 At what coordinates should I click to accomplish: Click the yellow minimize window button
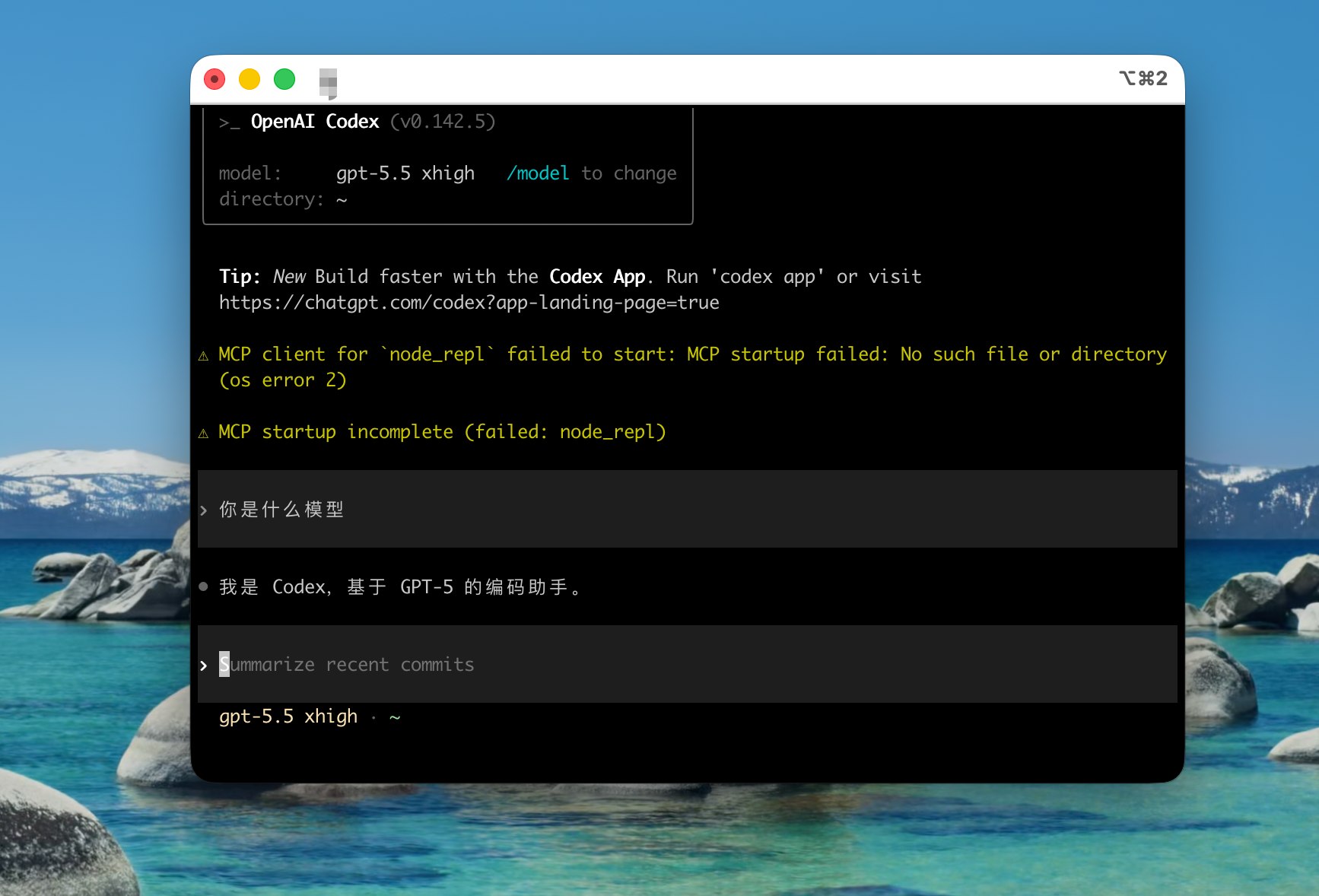click(249, 79)
